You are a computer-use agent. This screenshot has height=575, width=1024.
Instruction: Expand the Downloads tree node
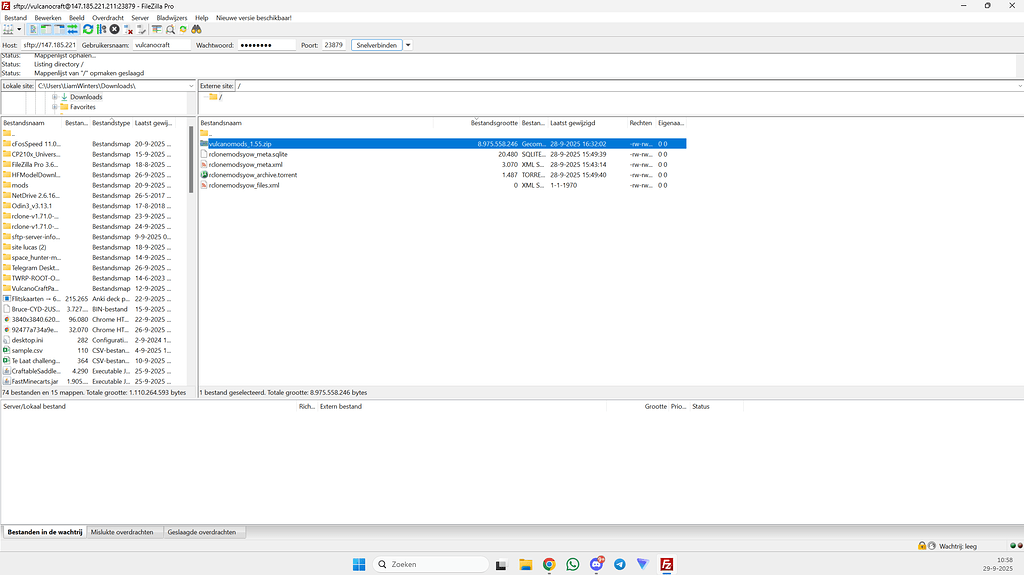[55, 97]
